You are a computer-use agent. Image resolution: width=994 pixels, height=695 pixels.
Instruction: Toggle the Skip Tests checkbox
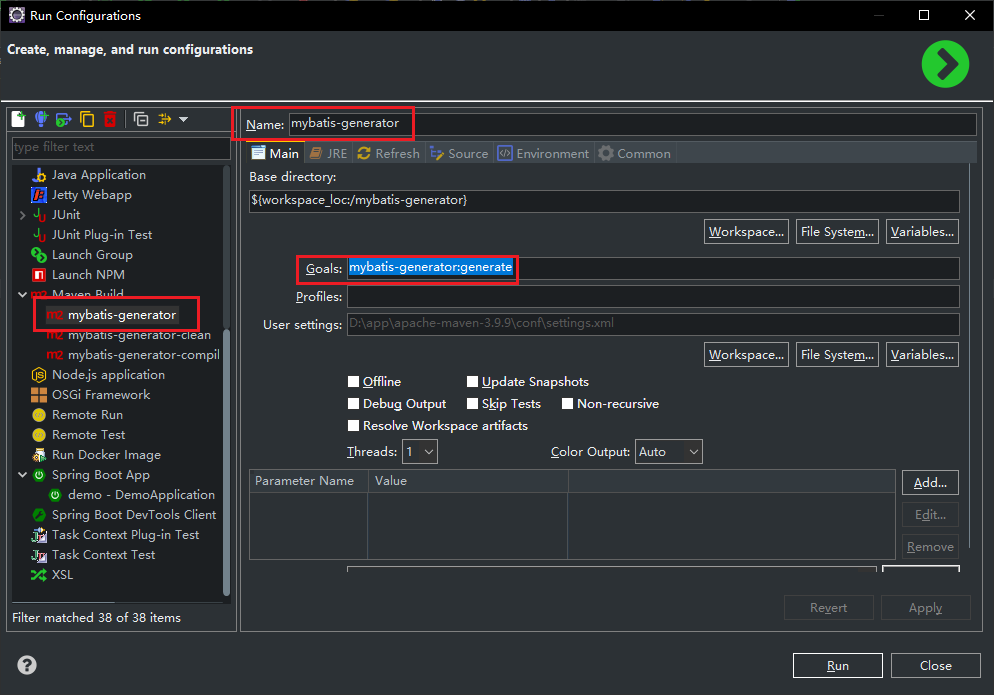[x=473, y=404]
